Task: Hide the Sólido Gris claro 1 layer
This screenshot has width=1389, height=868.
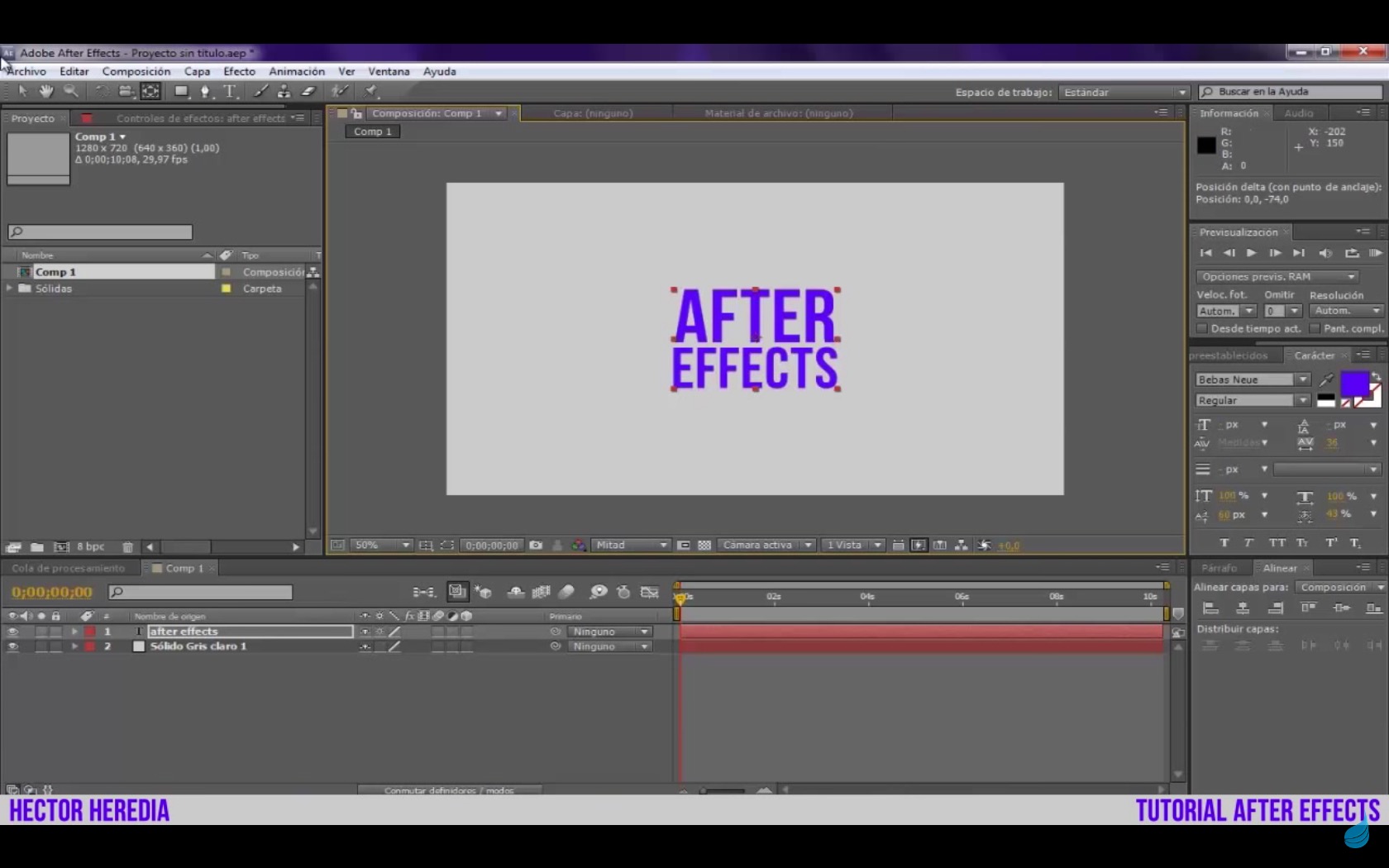Action: tap(12, 646)
